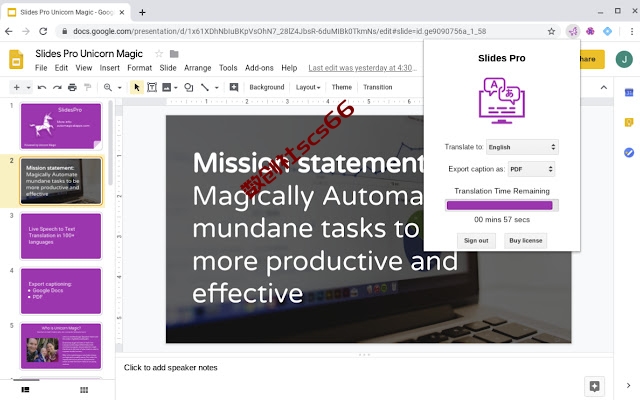
Task: Open Keep notes in side panel
Action: 629,122
